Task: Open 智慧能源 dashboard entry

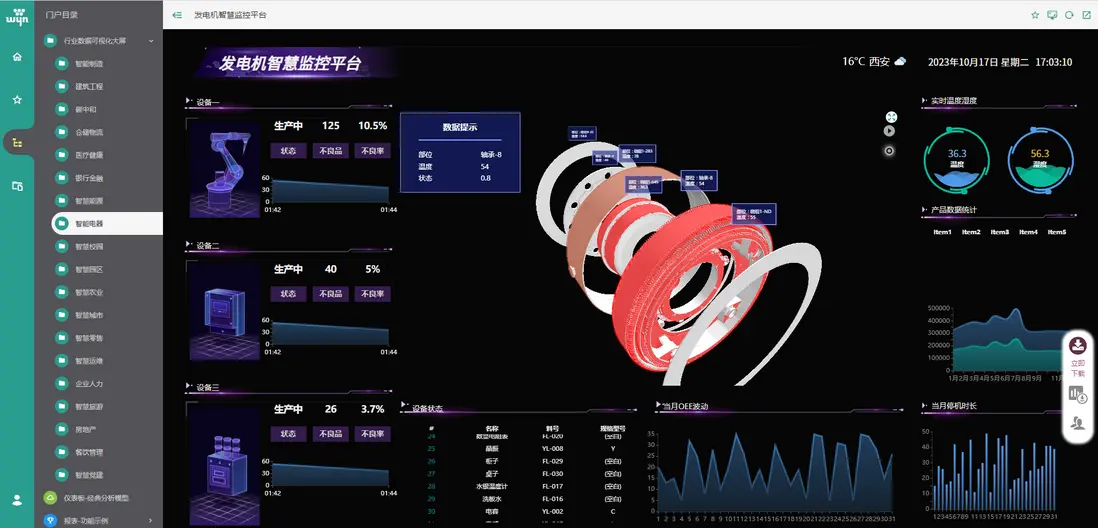Action: [x=89, y=201]
